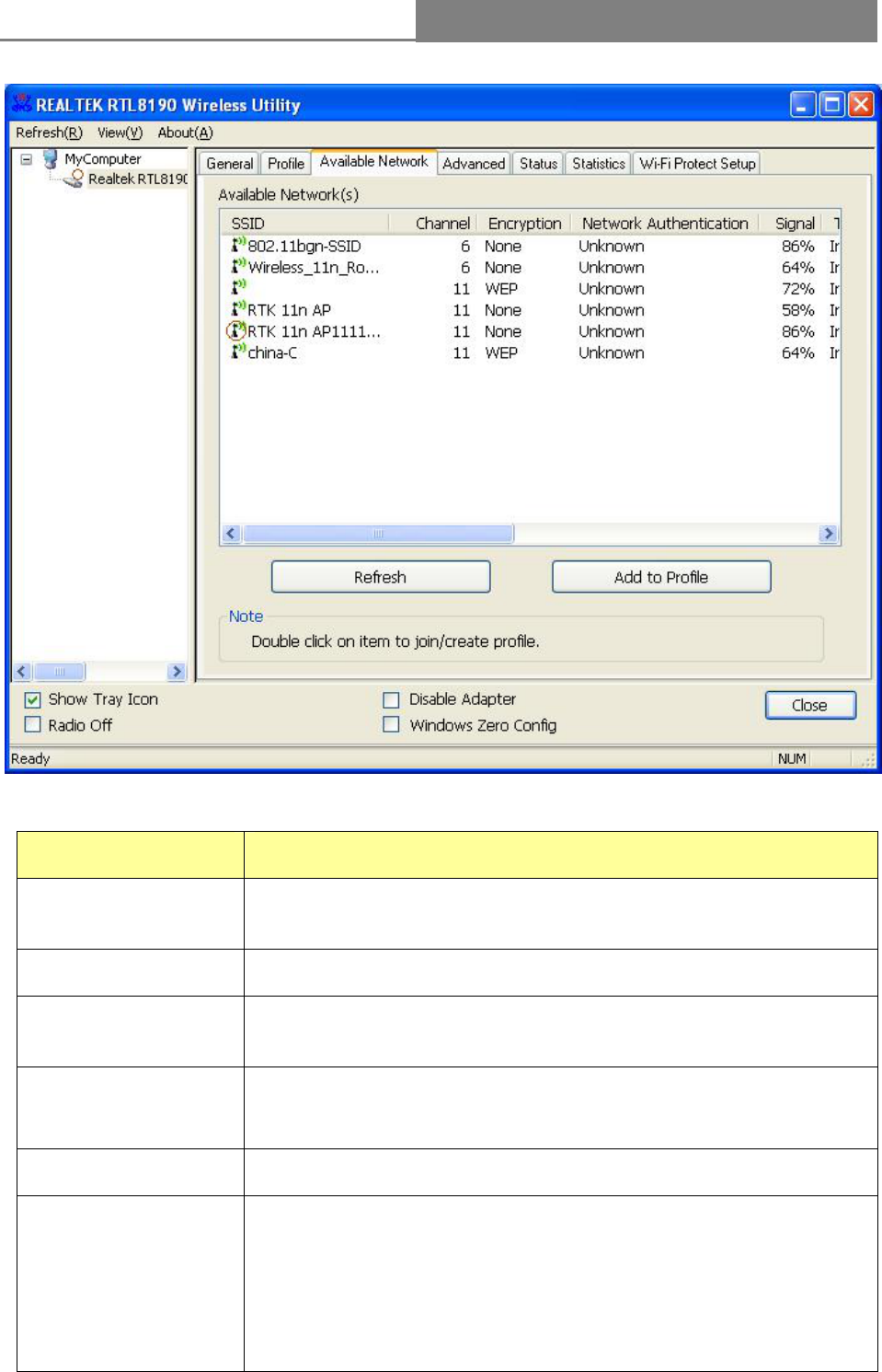
Task: Click the 58% signal value
Action: pos(797,310)
